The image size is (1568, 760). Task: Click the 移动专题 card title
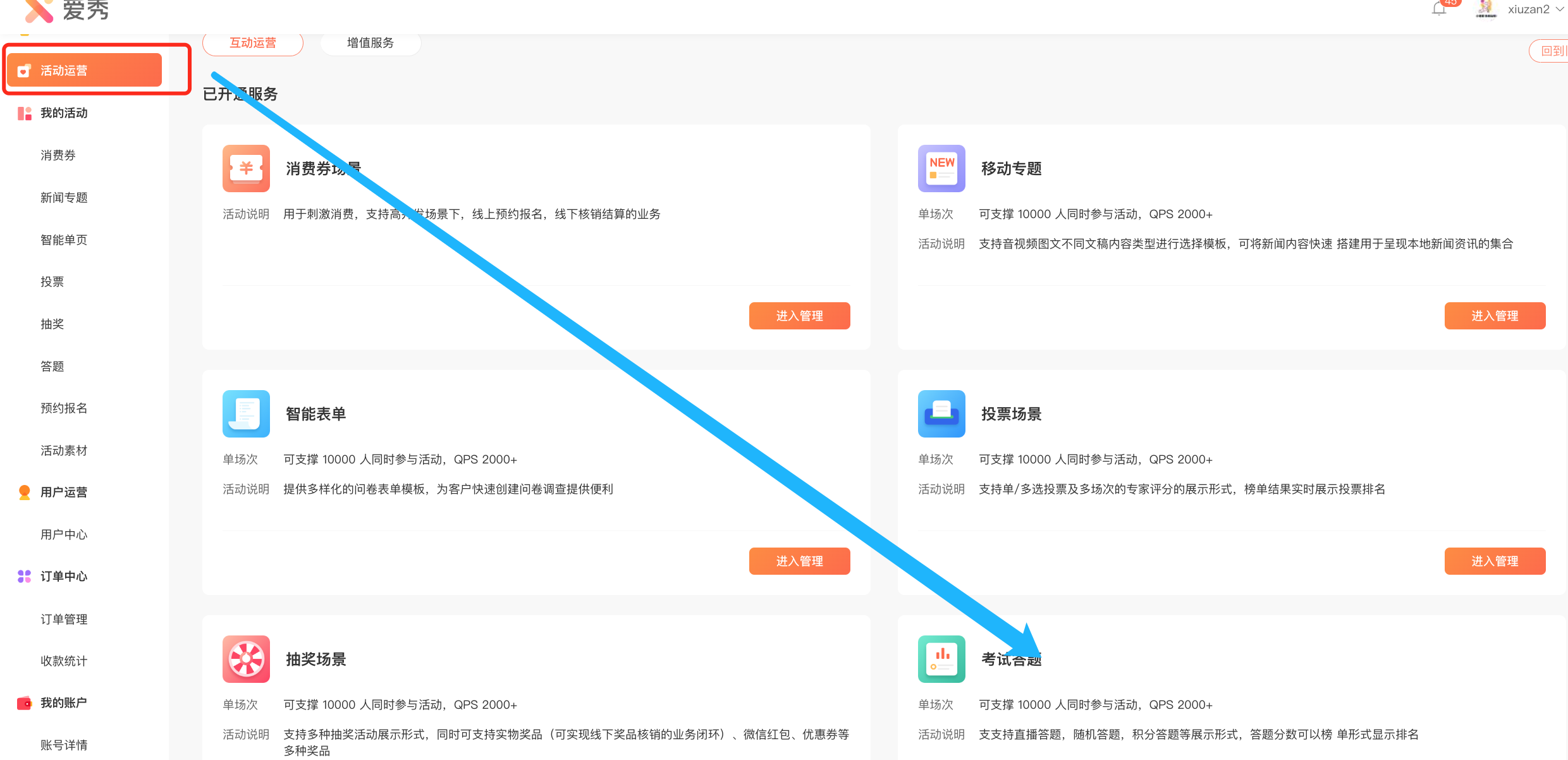(1011, 168)
